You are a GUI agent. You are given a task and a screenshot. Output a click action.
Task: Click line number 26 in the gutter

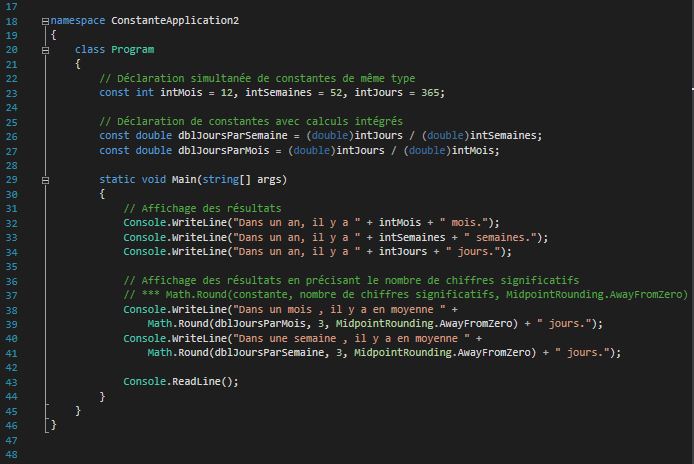point(12,136)
